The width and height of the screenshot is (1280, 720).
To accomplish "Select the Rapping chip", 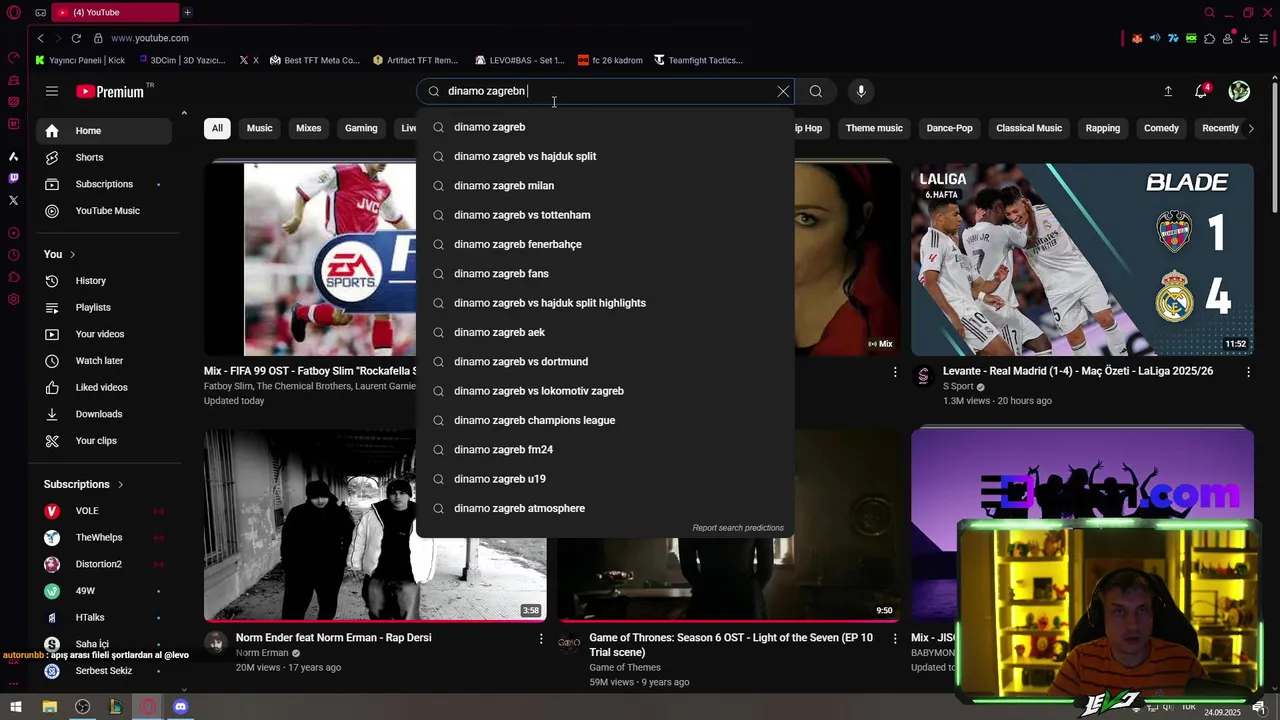I will click(x=1103, y=128).
